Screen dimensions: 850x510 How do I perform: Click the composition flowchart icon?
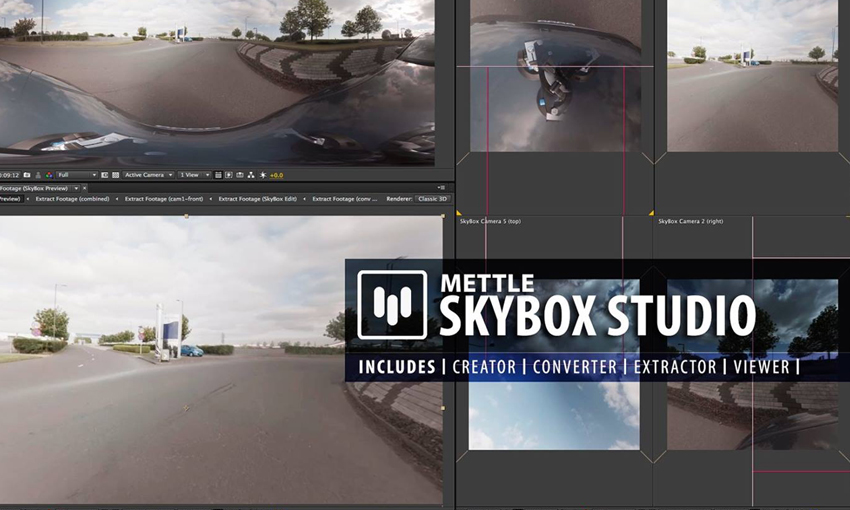point(251,175)
